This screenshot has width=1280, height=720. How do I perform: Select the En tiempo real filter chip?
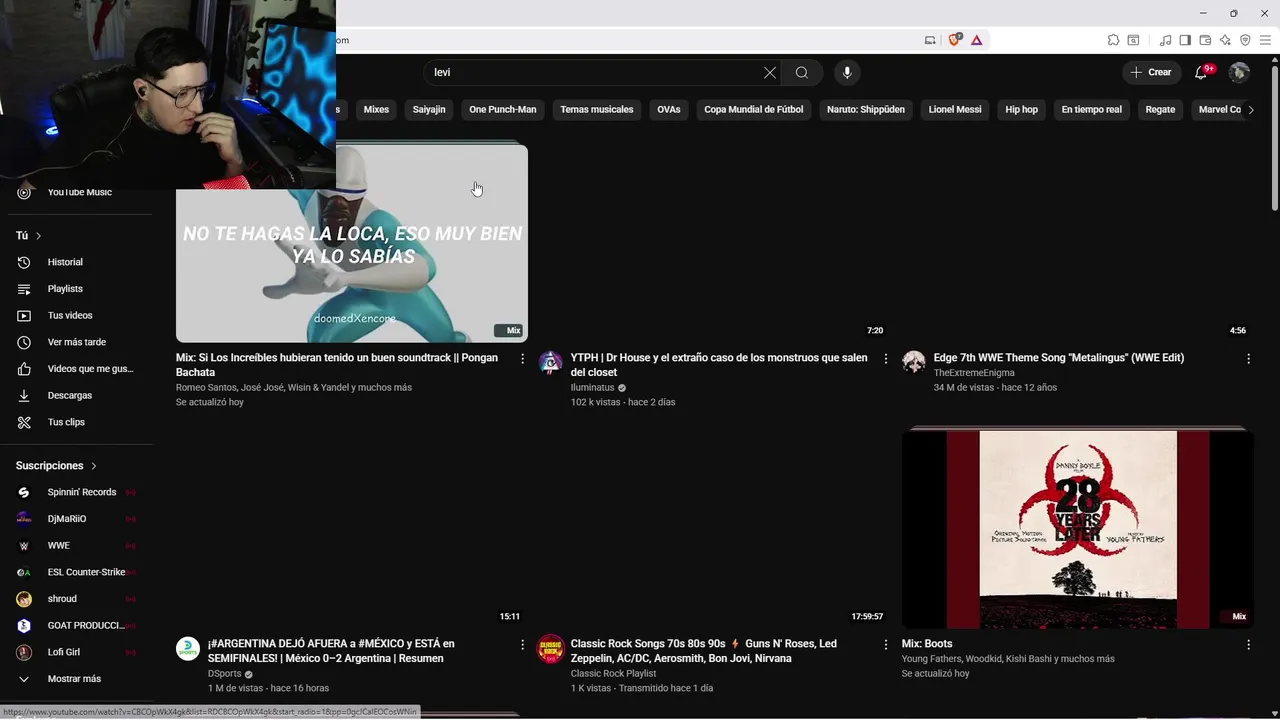1092,110
